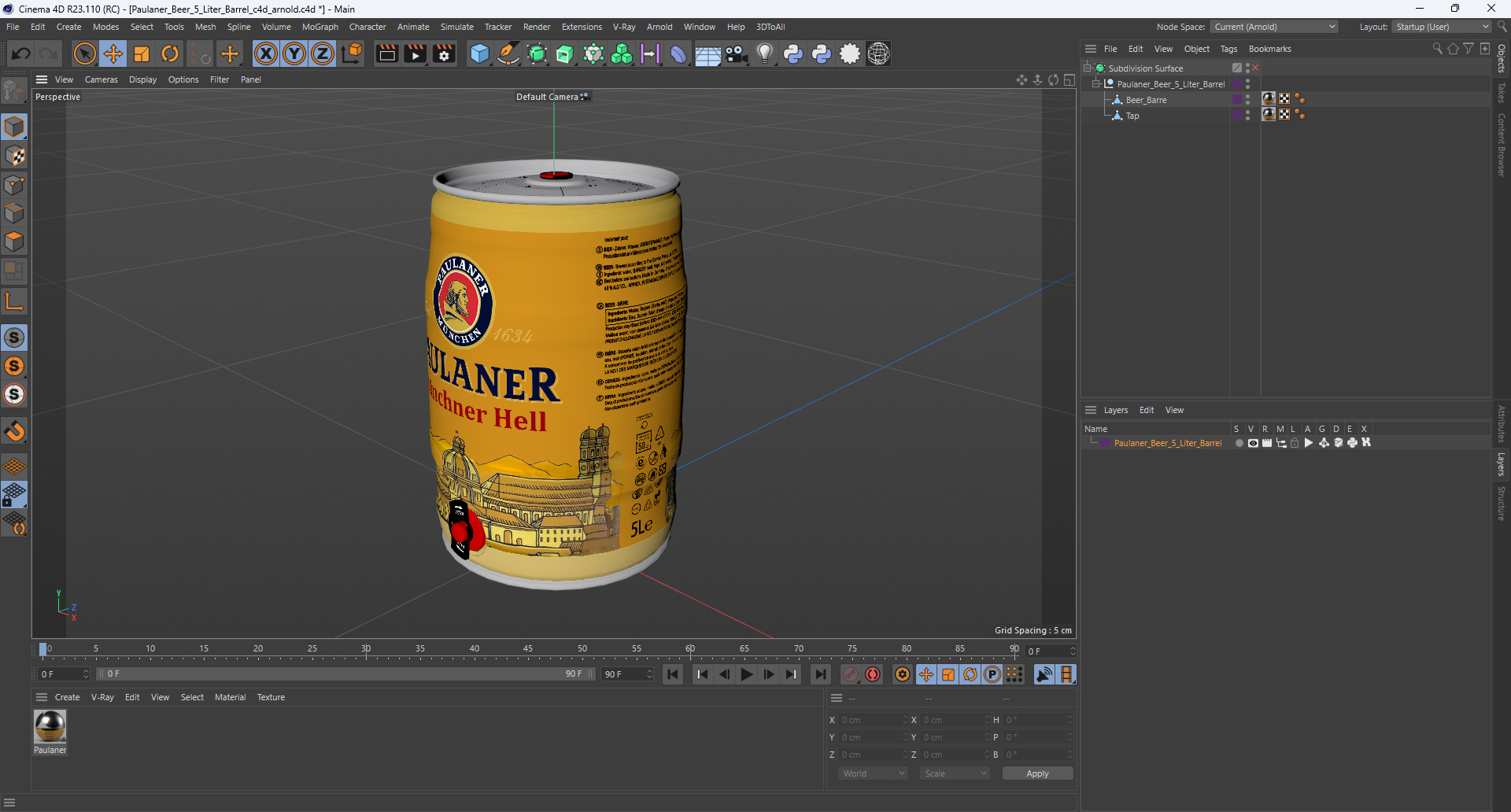Click Beer_Barre material tag swatch
Viewport: 1511px width, 812px height.
(1269, 99)
